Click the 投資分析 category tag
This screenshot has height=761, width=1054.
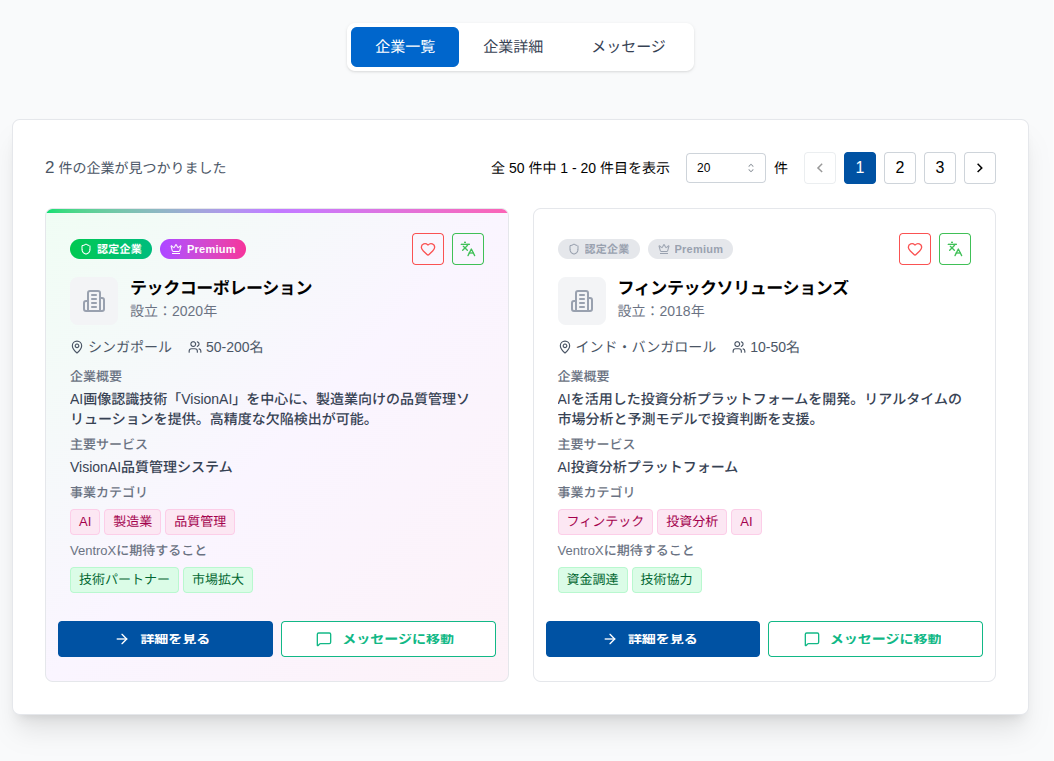coord(692,522)
